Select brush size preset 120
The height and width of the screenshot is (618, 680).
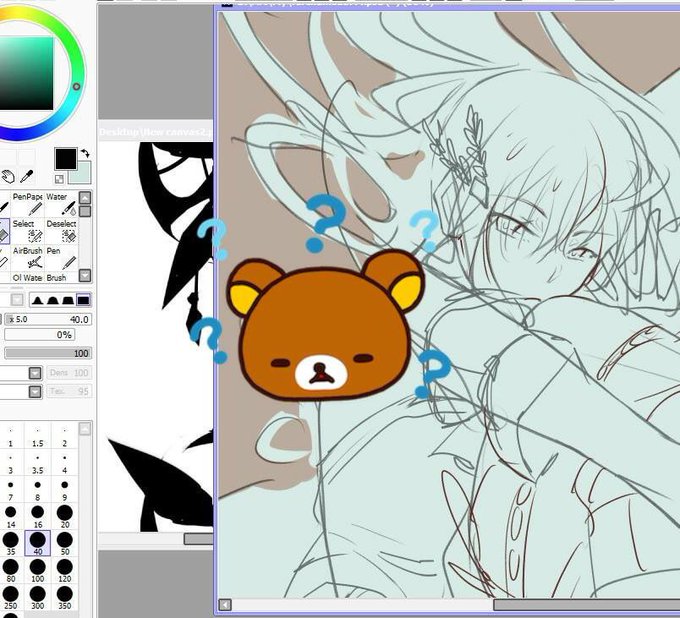(x=65, y=570)
